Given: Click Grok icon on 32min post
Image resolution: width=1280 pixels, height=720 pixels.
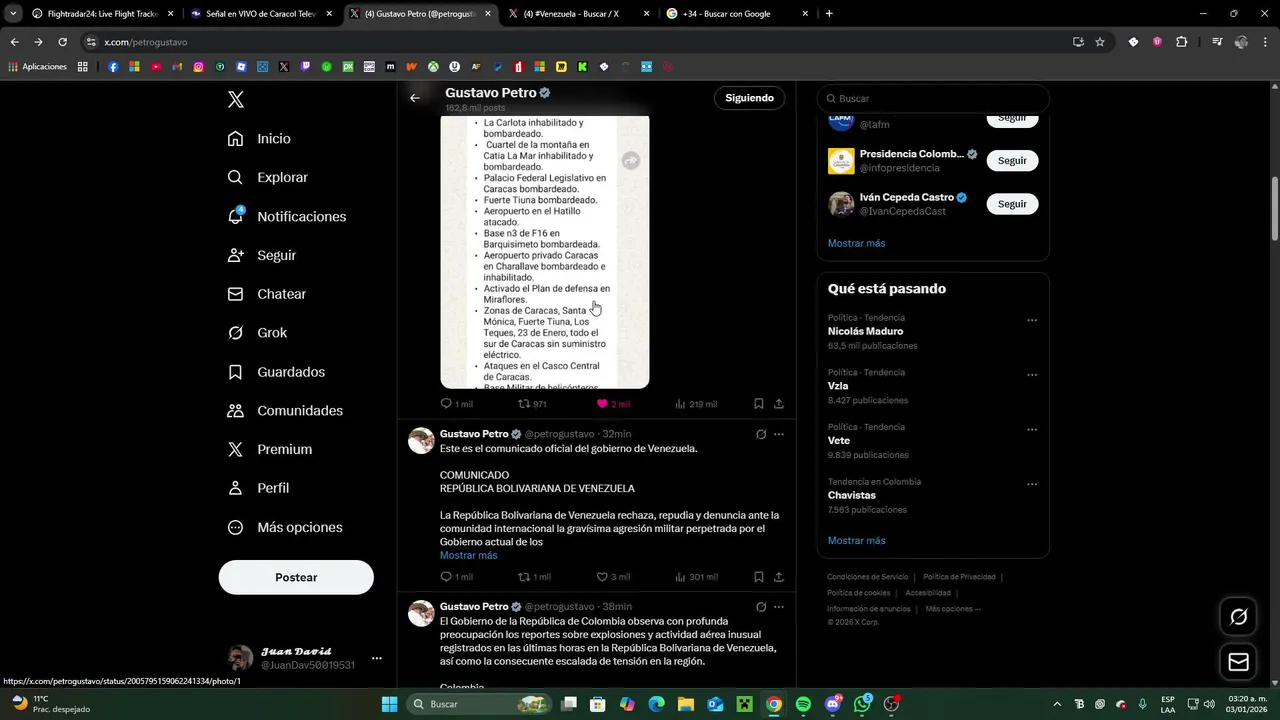Looking at the screenshot, I should coord(761,435).
